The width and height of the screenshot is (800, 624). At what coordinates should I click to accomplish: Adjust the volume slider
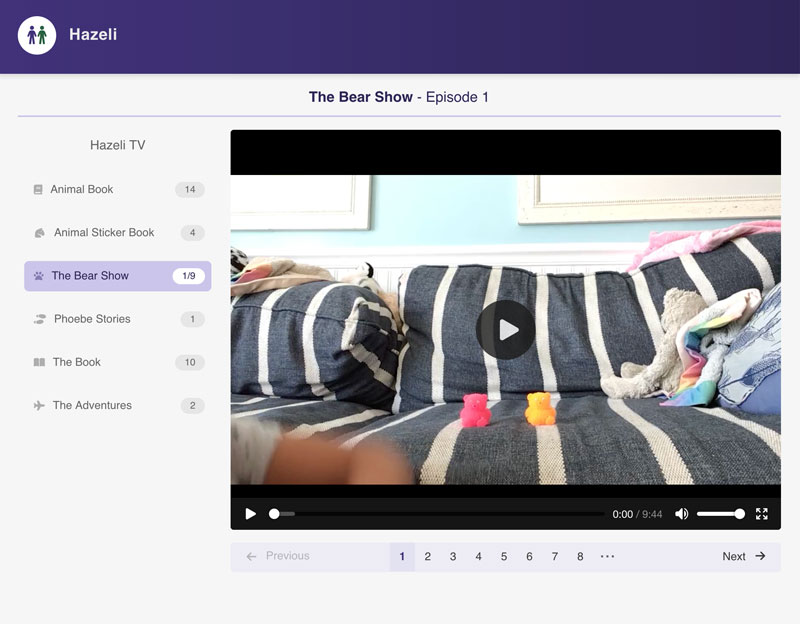point(720,514)
